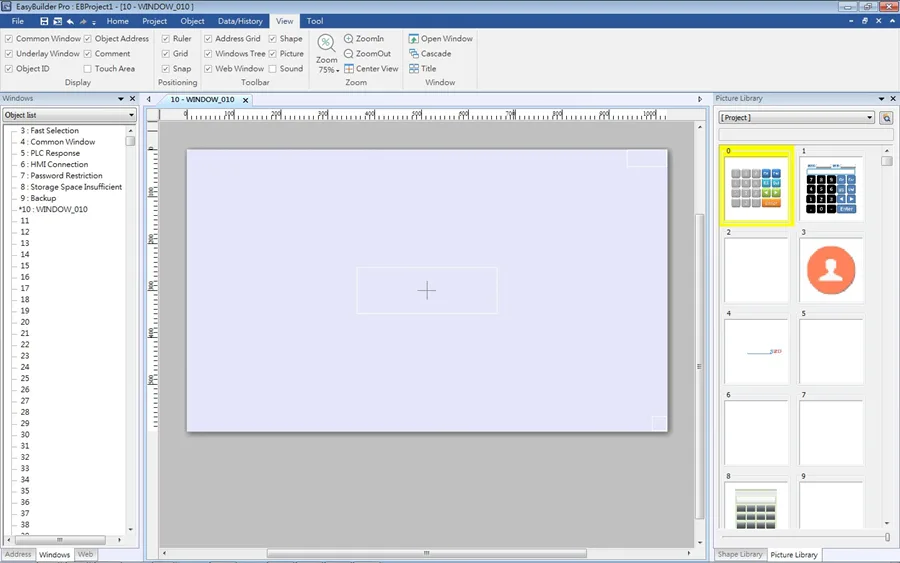Select 9 : Backup window
900x563 pixels.
[38, 198]
